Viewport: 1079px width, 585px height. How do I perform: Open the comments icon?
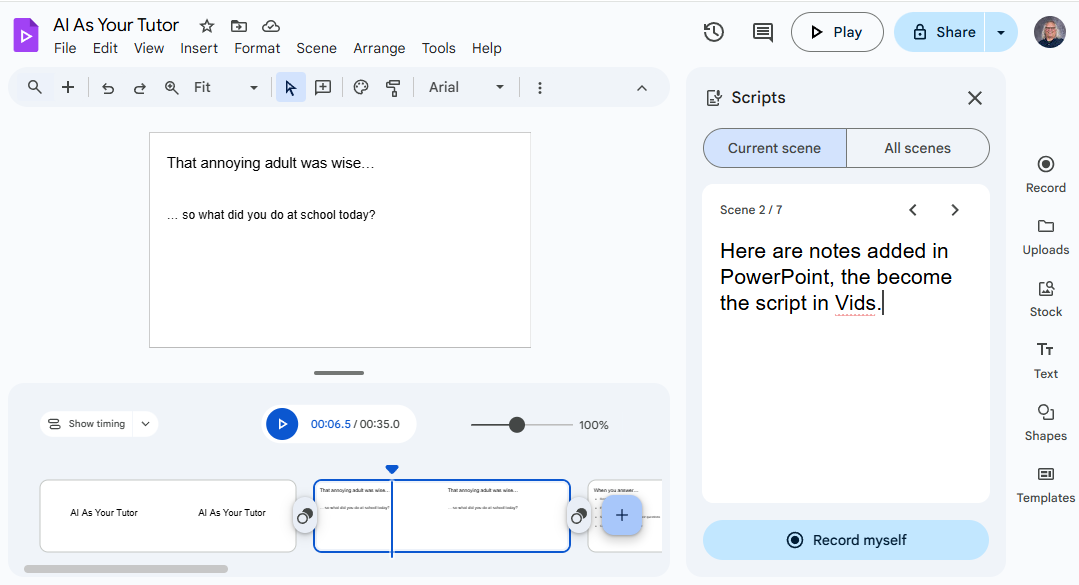[x=763, y=32]
